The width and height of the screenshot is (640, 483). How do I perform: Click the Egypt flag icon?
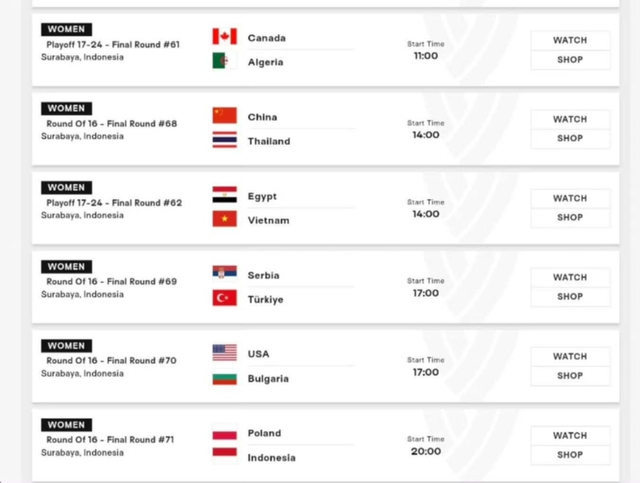(x=224, y=195)
